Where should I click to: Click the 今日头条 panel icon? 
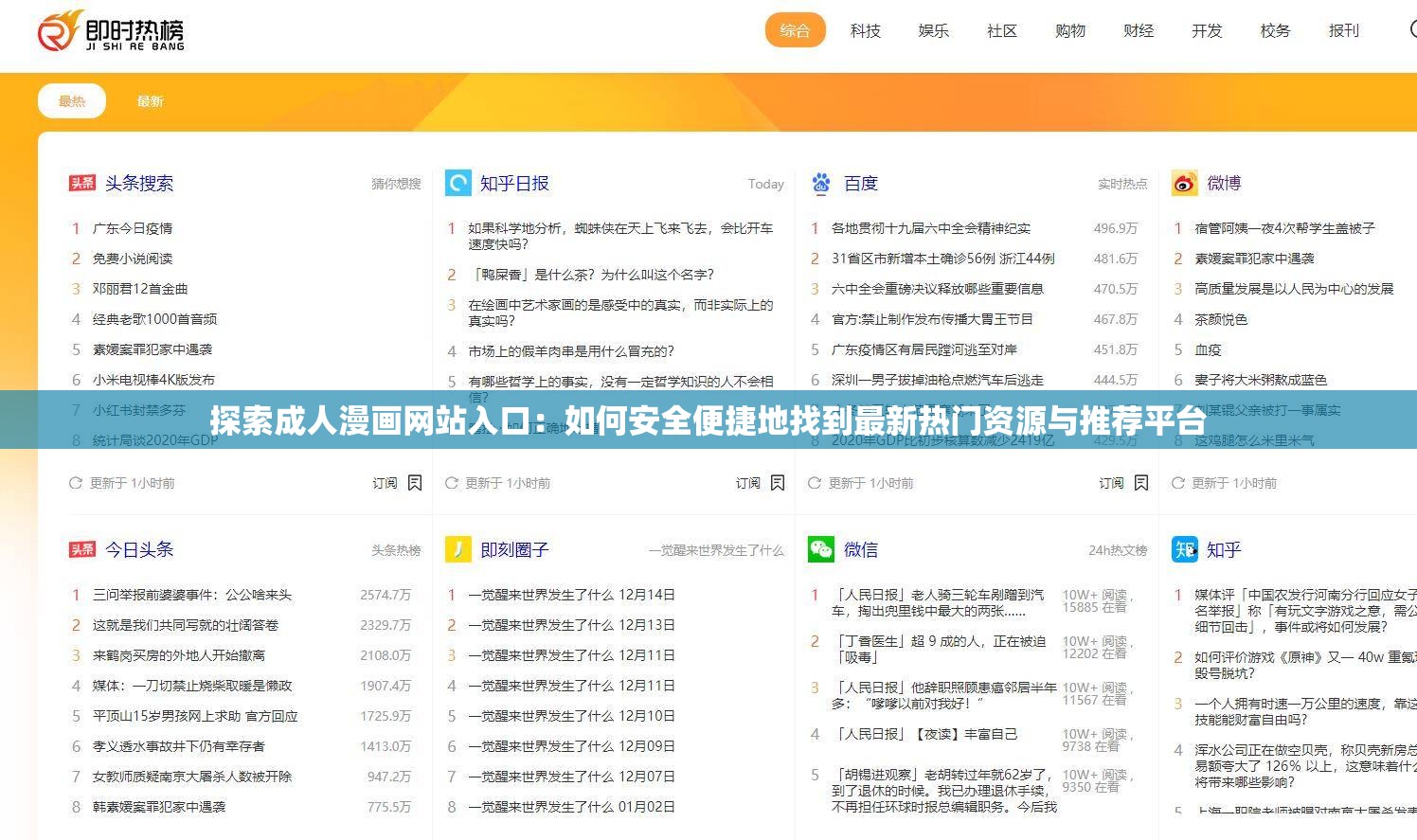click(x=83, y=549)
